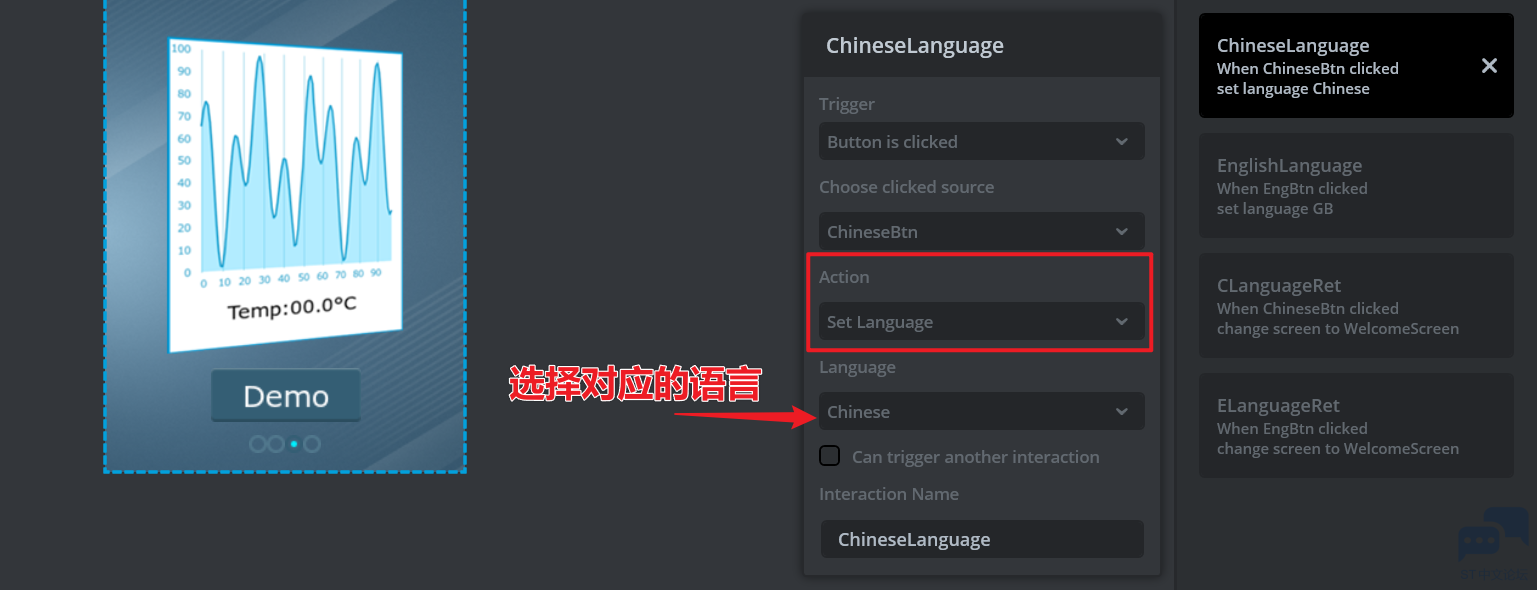Click the Set Language chevron arrow
Image resolution: width=1537 pixels, height=590 pixels.
coord(1122,322)
